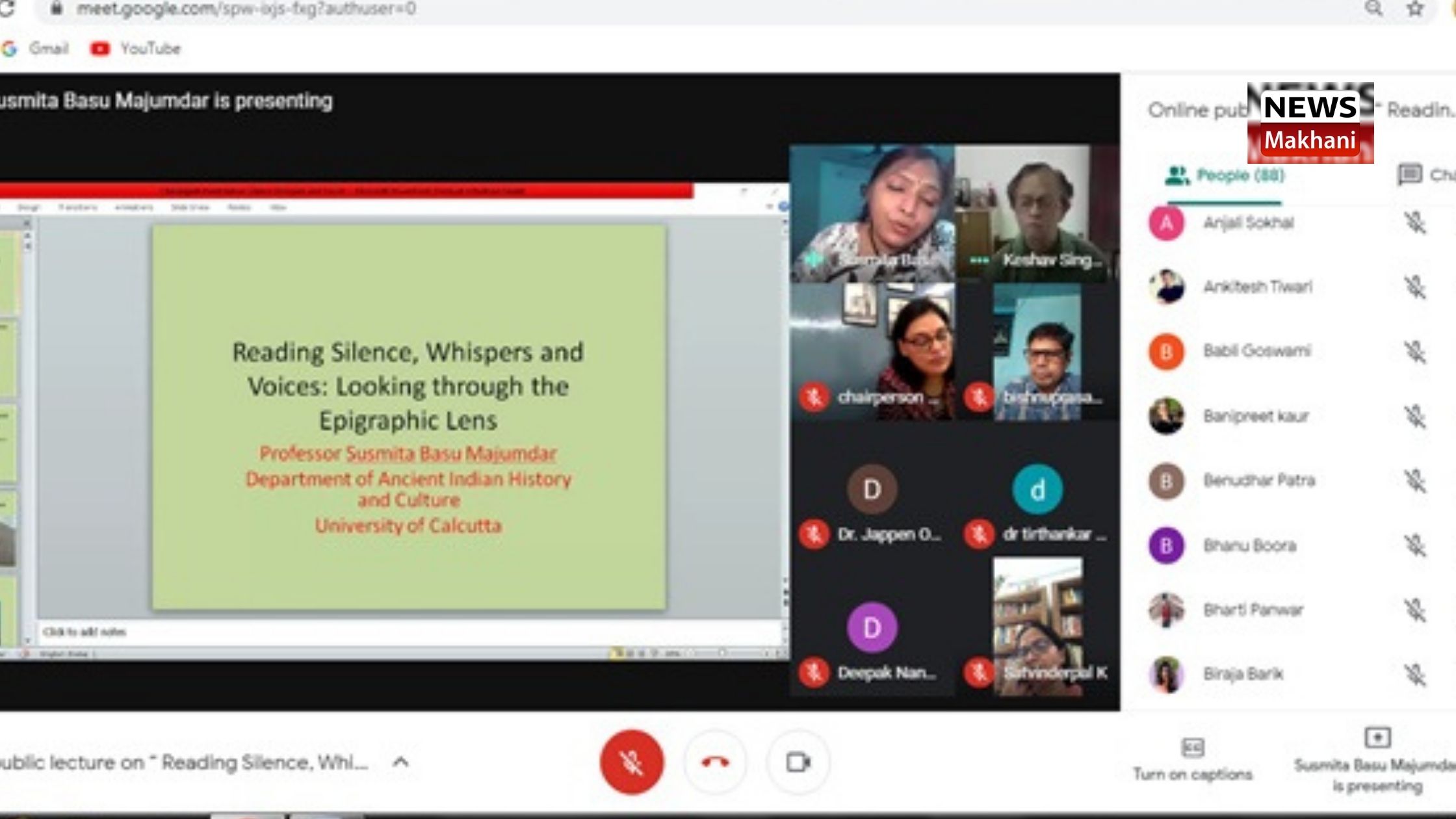Expand meeting details chevron arrow
The width and height of the screenshot is (1456, 819).
coord(401,762)
